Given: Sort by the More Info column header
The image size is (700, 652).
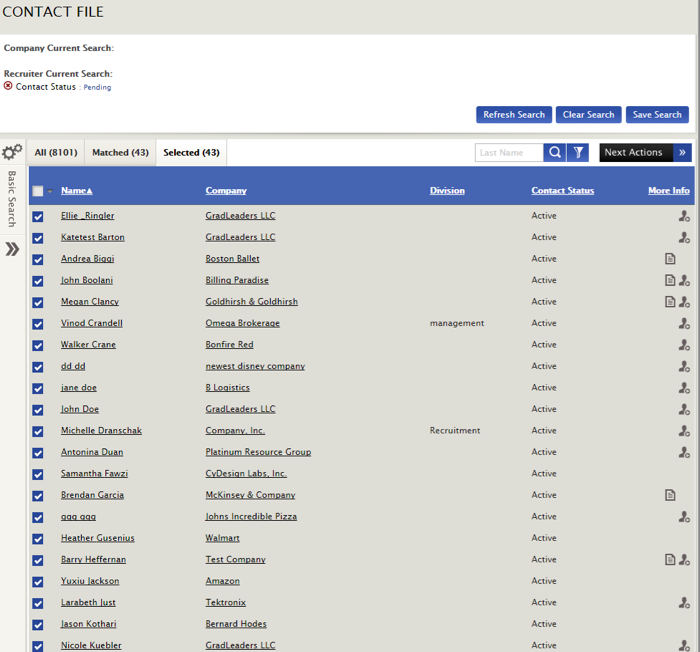Looking at the screenshot, I should click(x=669, y=191).
